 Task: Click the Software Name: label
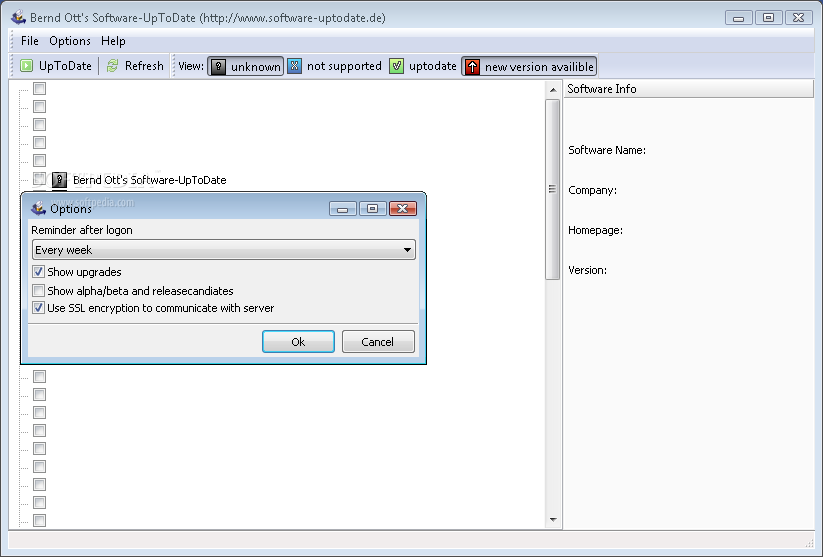click(607, 150)
